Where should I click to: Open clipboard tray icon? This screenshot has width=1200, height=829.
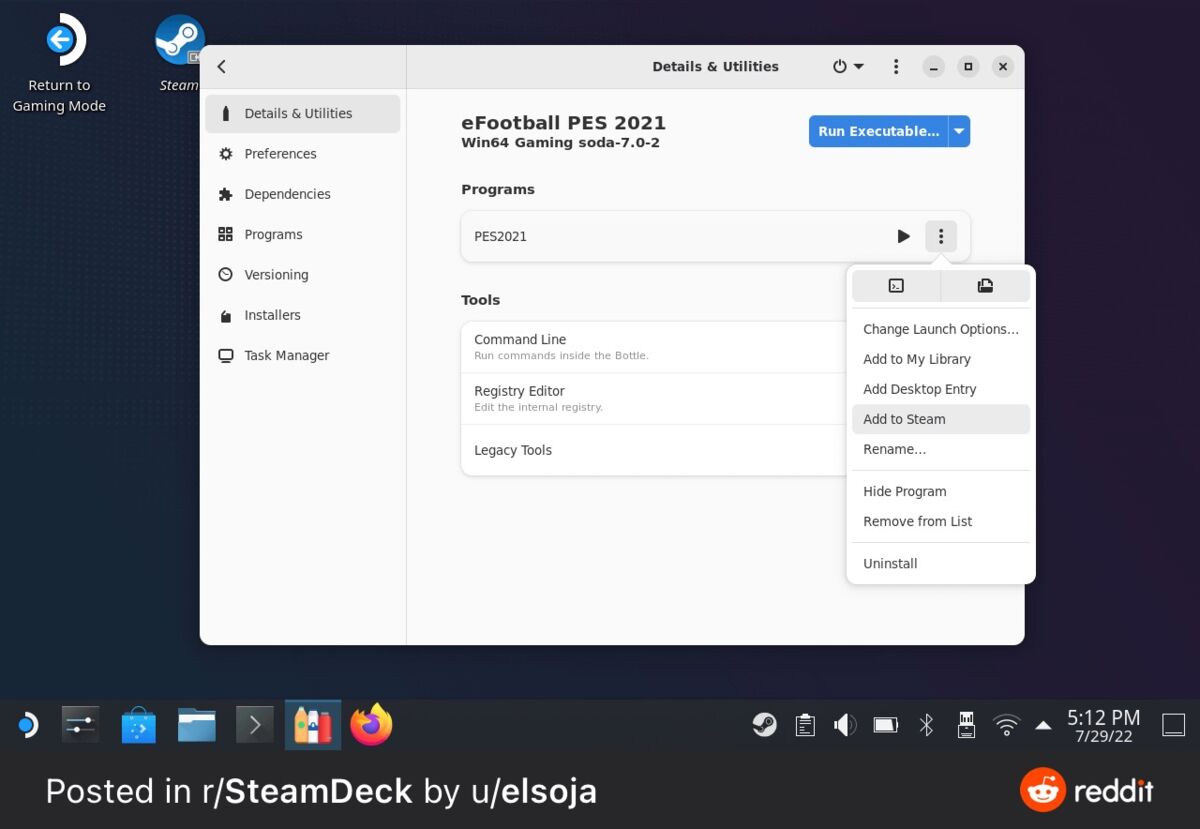click(x=805, y=725)
